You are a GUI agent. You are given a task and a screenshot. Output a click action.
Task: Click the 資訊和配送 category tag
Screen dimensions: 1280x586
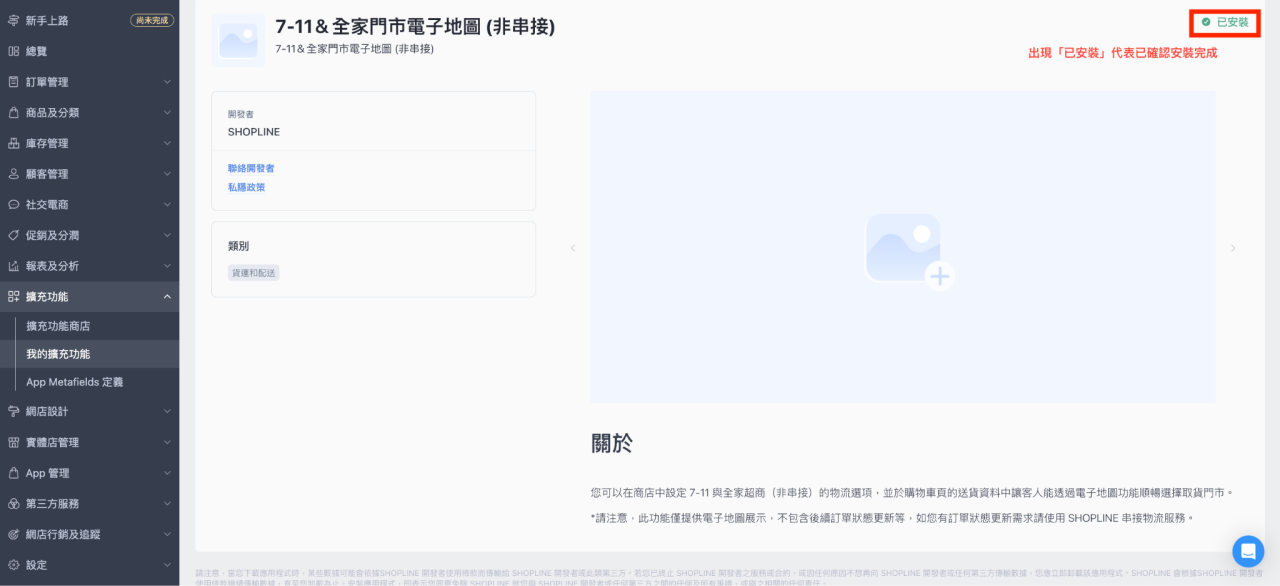[254, 272]
